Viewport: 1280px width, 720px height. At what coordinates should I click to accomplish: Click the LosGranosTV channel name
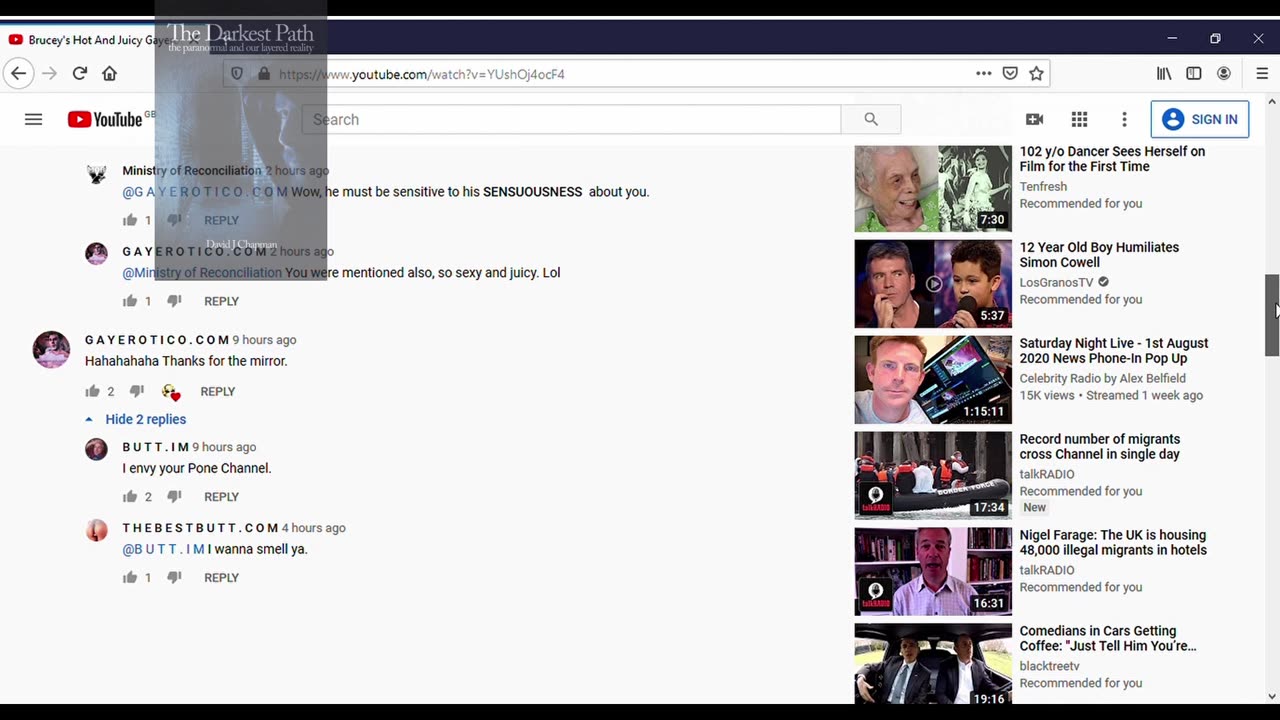[1056, 282]
